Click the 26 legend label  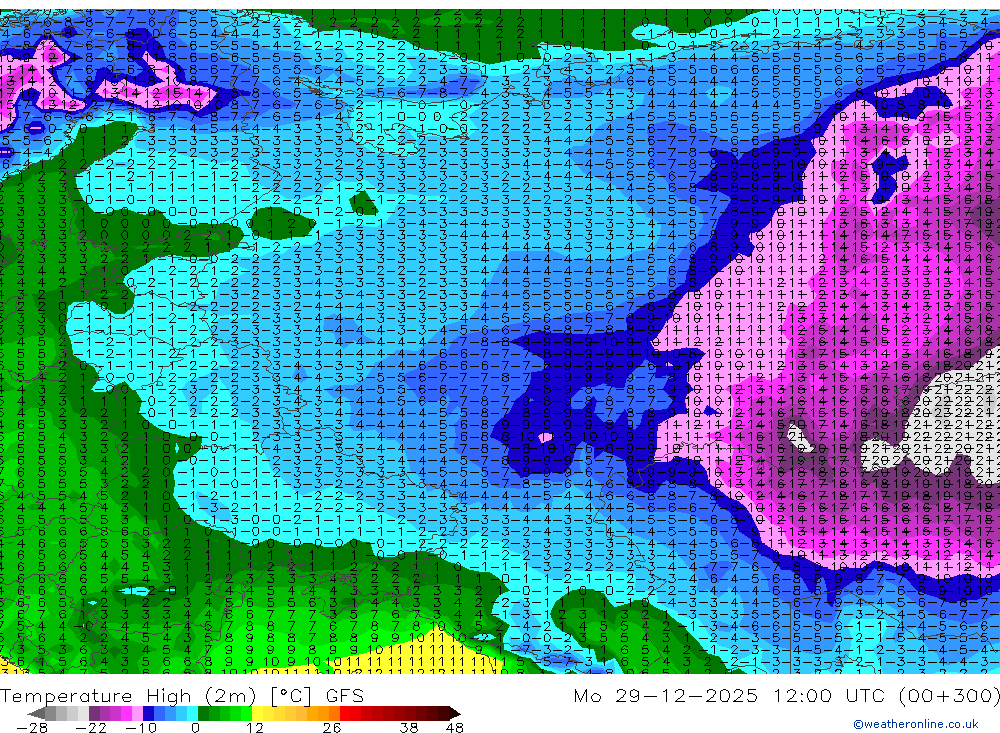(x=332, y=728)
